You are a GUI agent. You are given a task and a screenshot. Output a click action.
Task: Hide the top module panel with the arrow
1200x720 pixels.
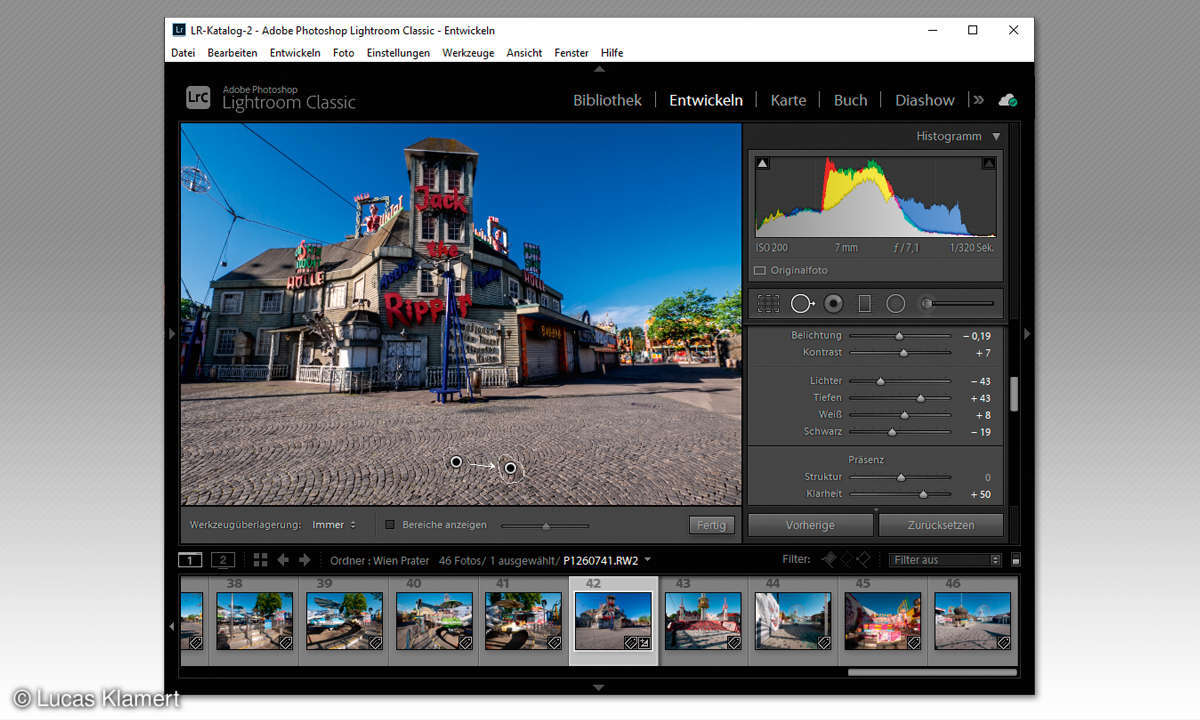(x=599, y=70)
